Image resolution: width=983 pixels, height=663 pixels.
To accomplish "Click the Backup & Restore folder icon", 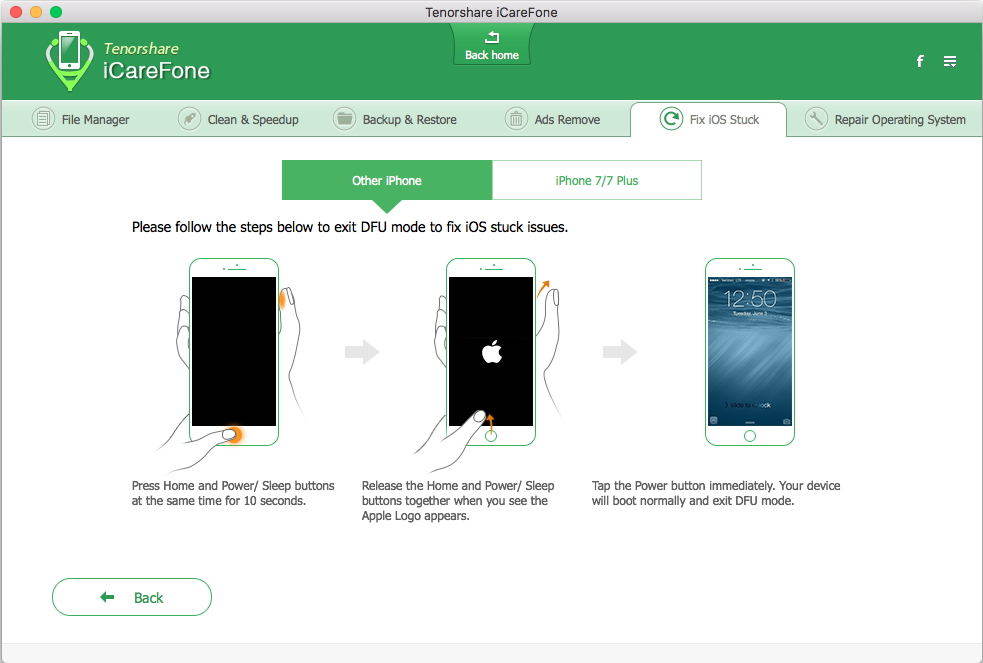I will (x=344, y=118).
